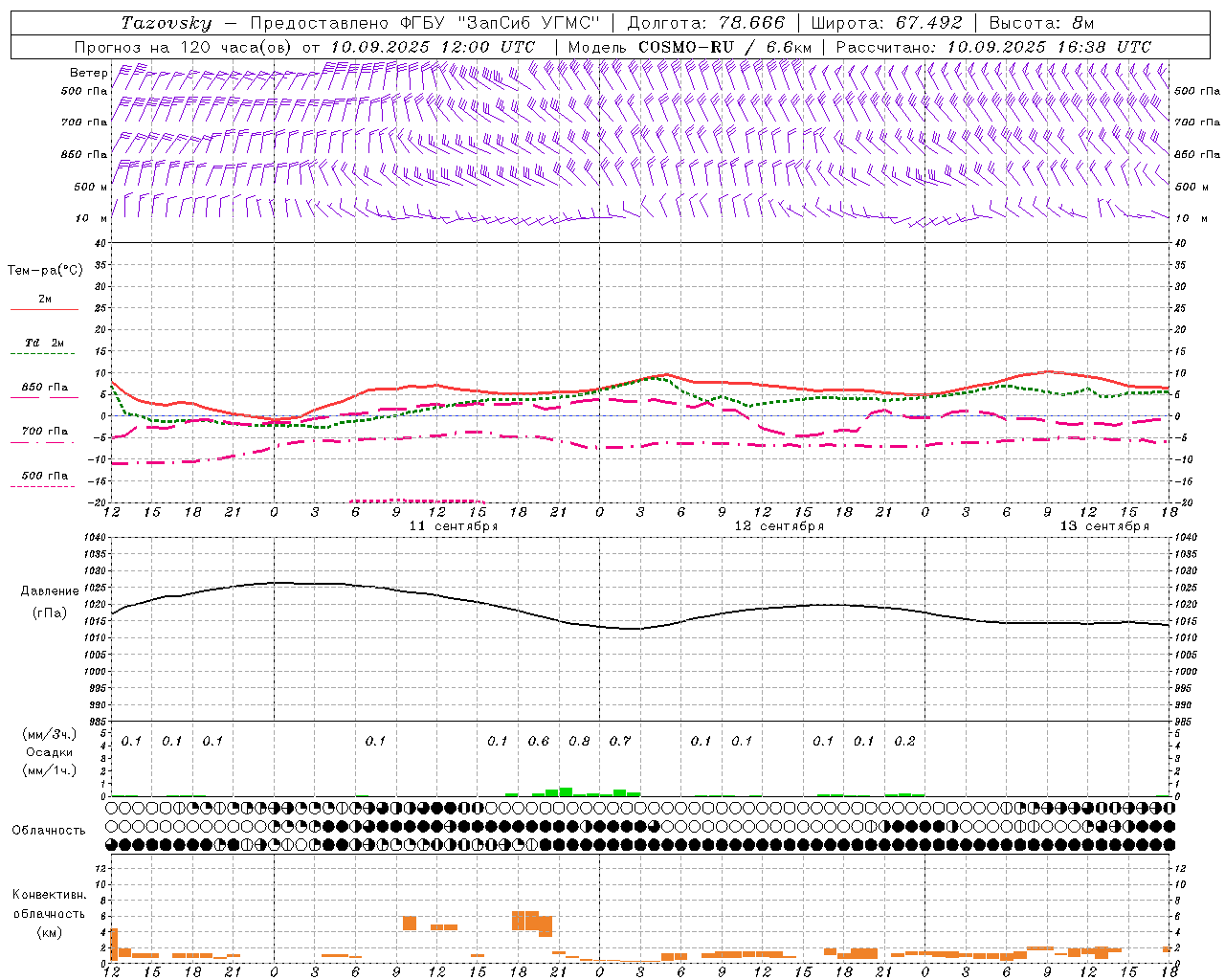
Task: Click the 12 сентября date label
Action: point(779,526)
